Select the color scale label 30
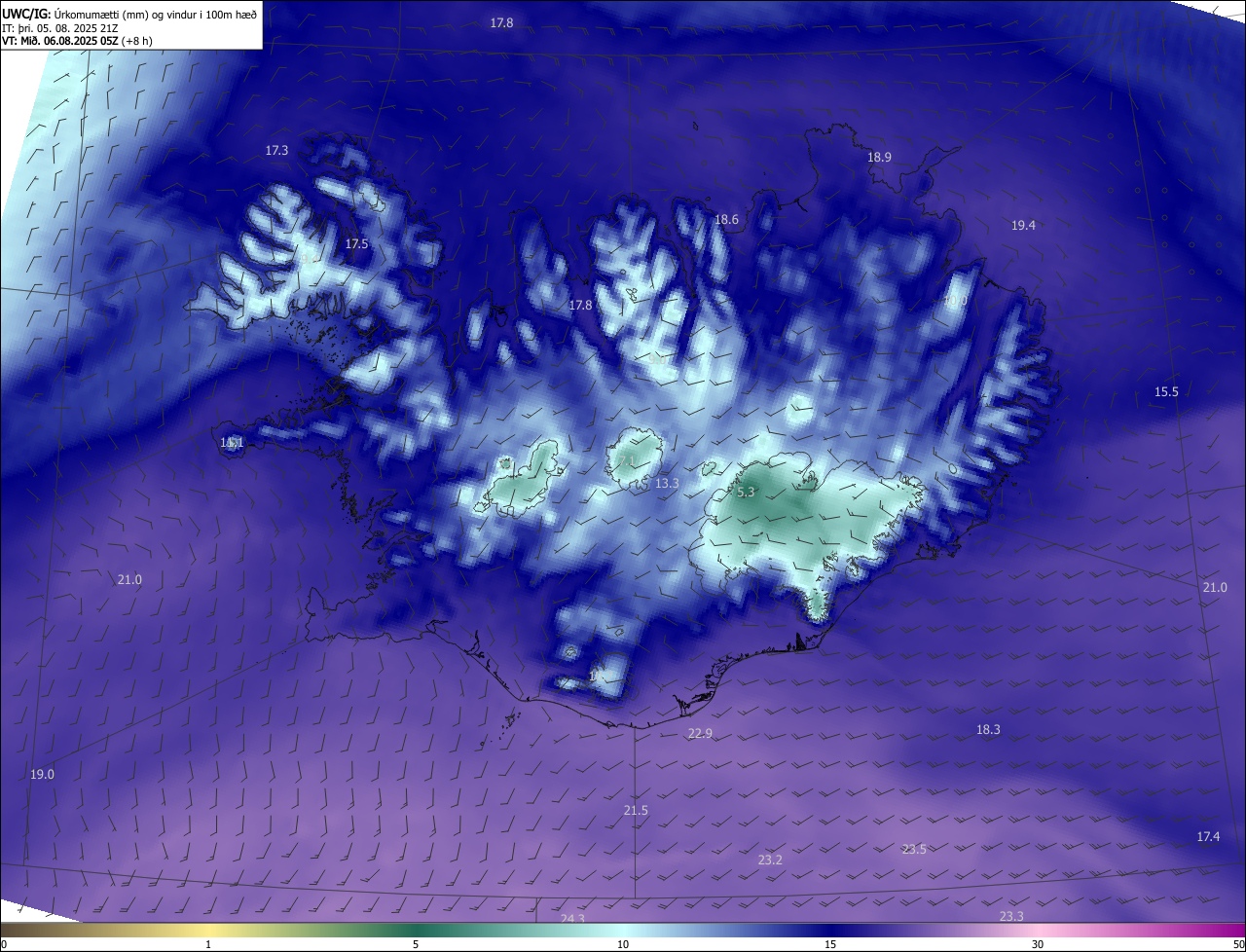The image size is (1246, 952). (1038, 944)
